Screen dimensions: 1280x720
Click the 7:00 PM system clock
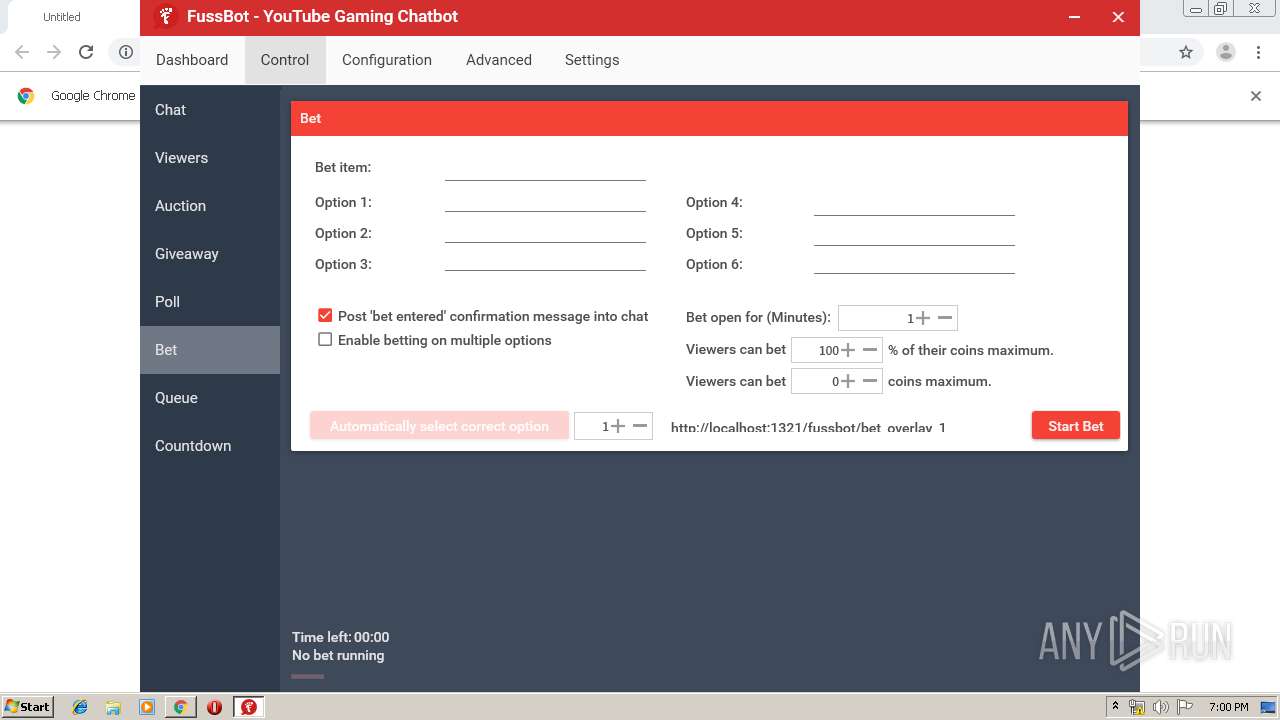(1229, 707)
